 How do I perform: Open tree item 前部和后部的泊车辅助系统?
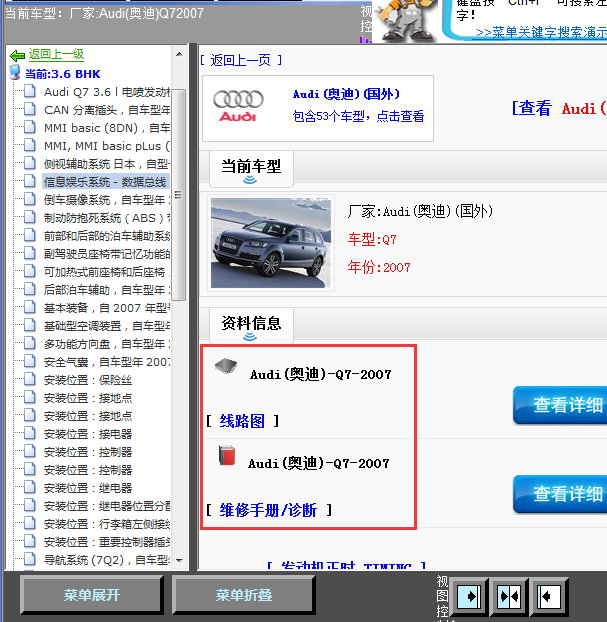click(107, 236)
